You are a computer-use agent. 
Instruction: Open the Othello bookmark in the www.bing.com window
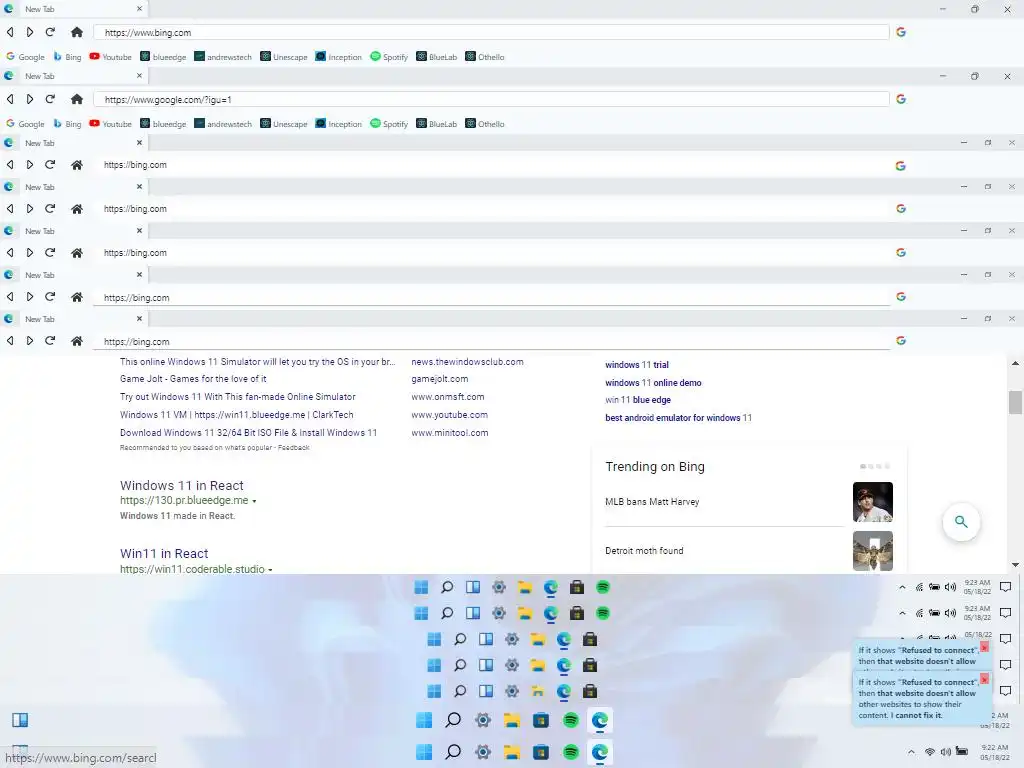[485, 57]
